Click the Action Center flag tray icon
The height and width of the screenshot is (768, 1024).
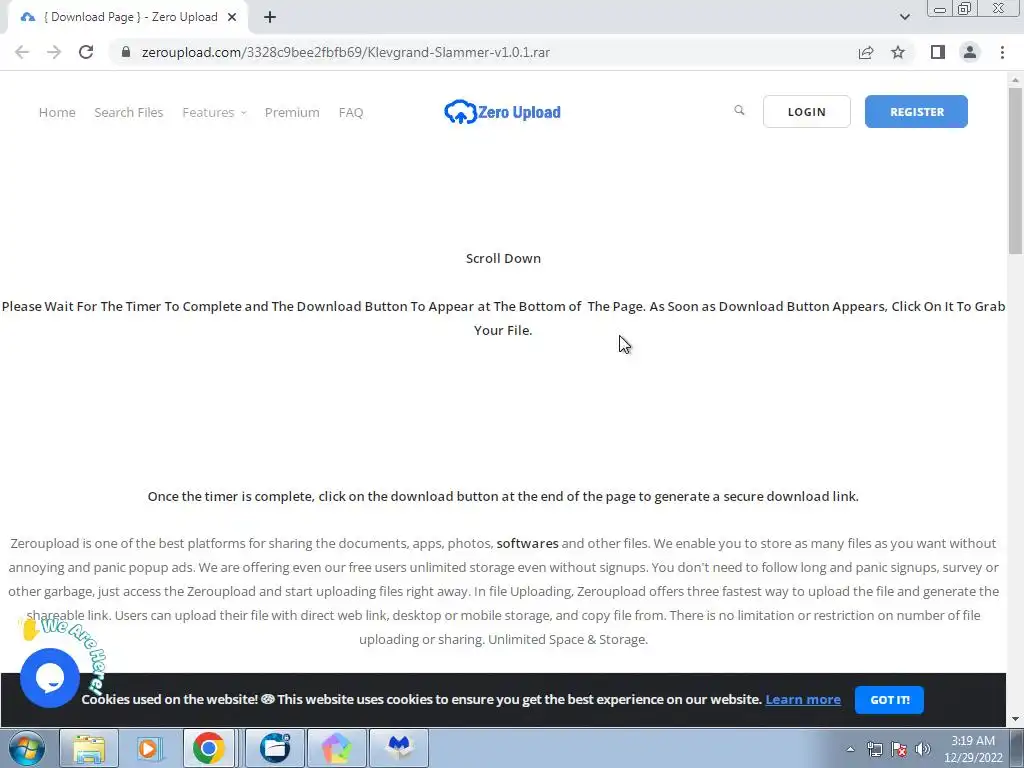click(x=899, y=749)
